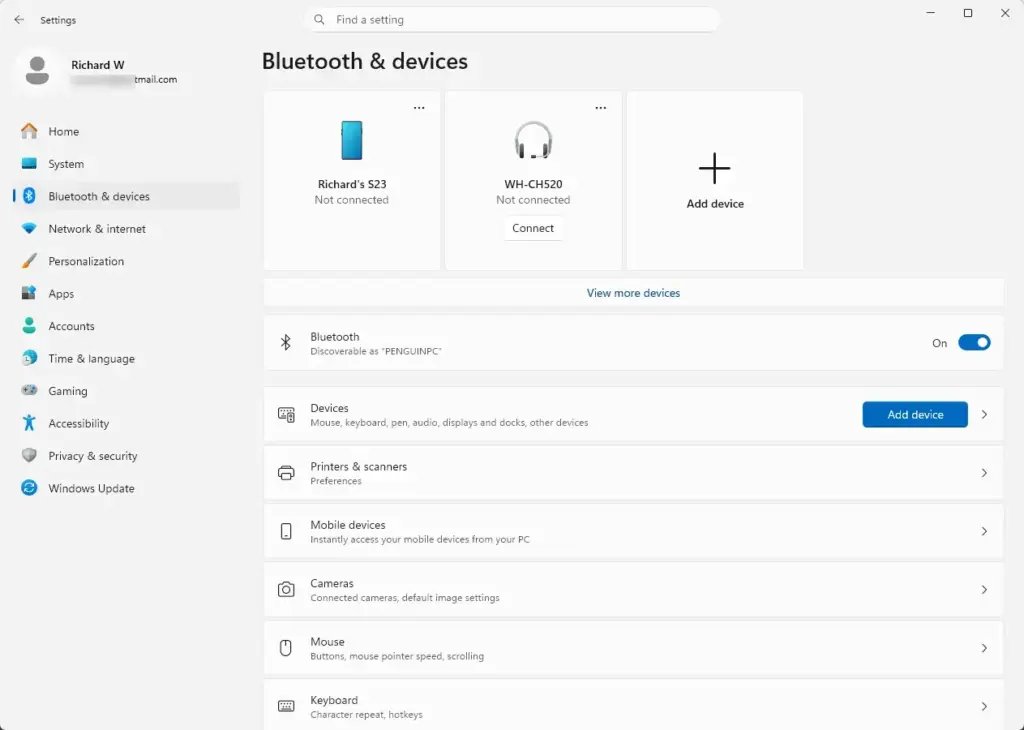Viewport: 1024px width, 730px height.
Task: Click the Mobile devices title
Action: pyautogui.click(x=347, y=525)
